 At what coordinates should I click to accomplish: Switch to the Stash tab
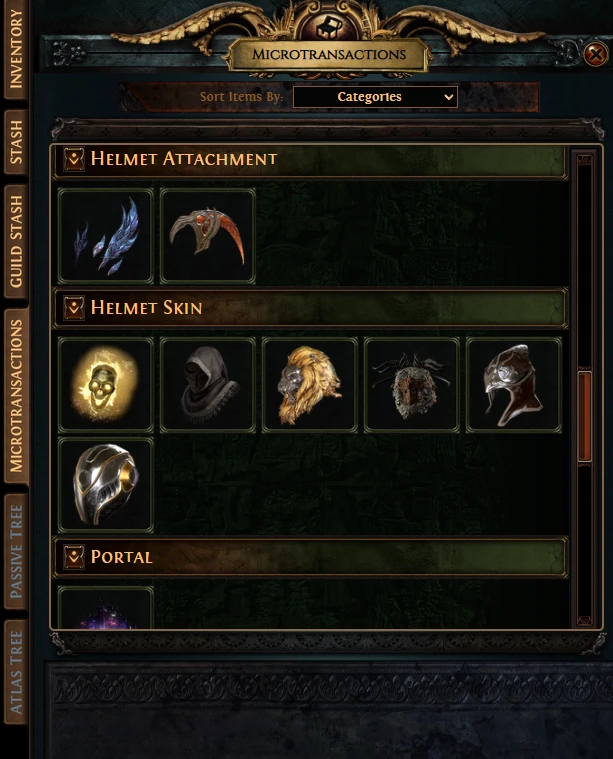(15, 142)
